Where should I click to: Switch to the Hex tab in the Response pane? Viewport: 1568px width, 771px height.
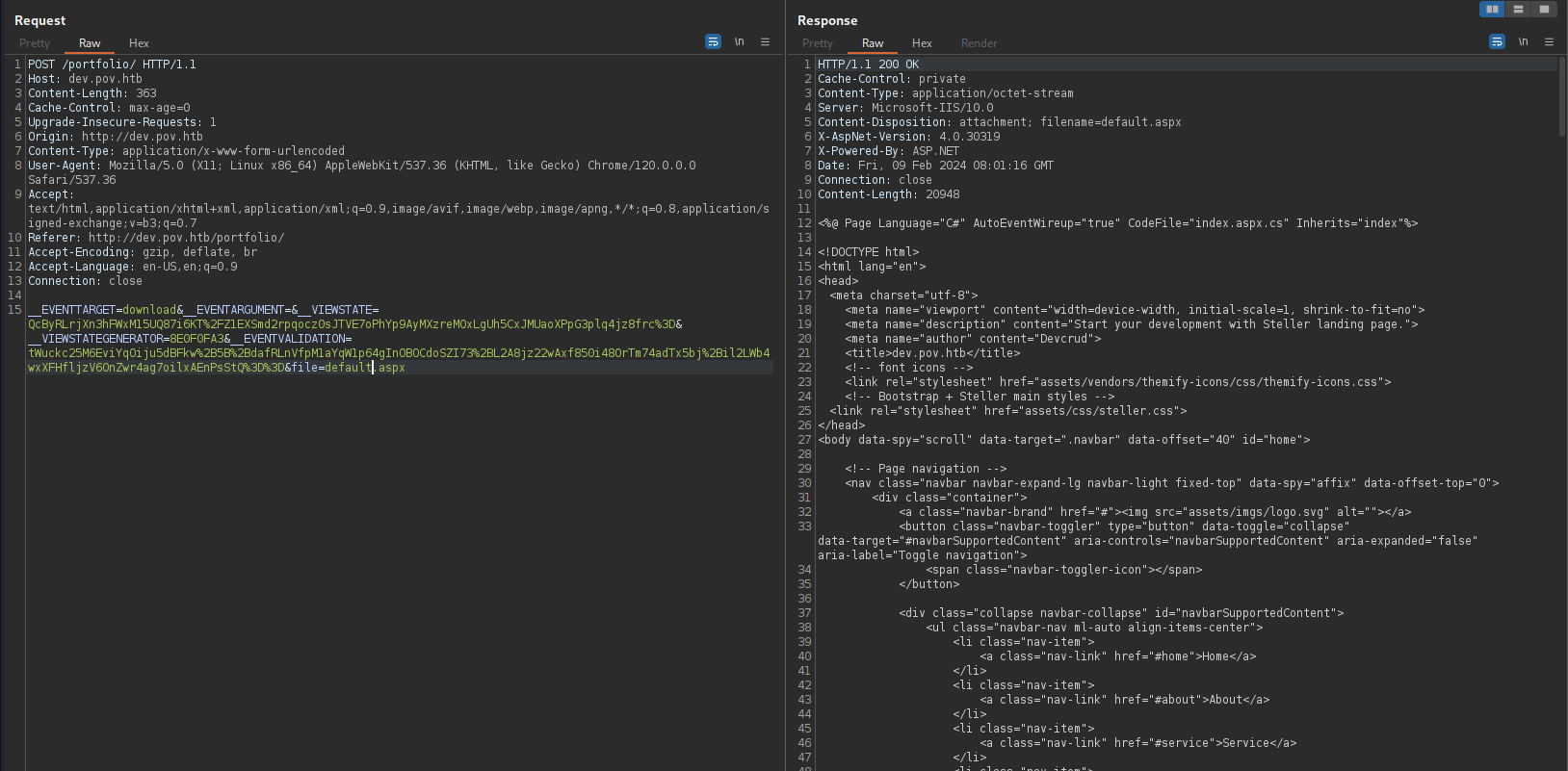[x=922, y=43]
